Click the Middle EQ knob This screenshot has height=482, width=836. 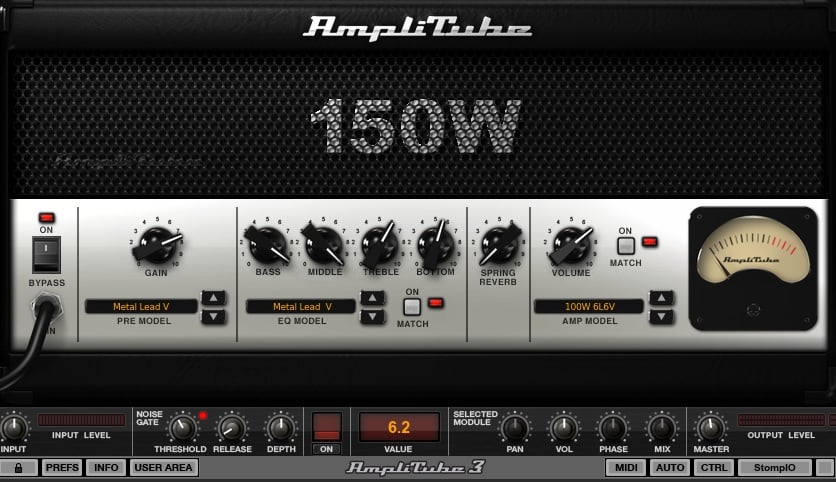(323, 245)
